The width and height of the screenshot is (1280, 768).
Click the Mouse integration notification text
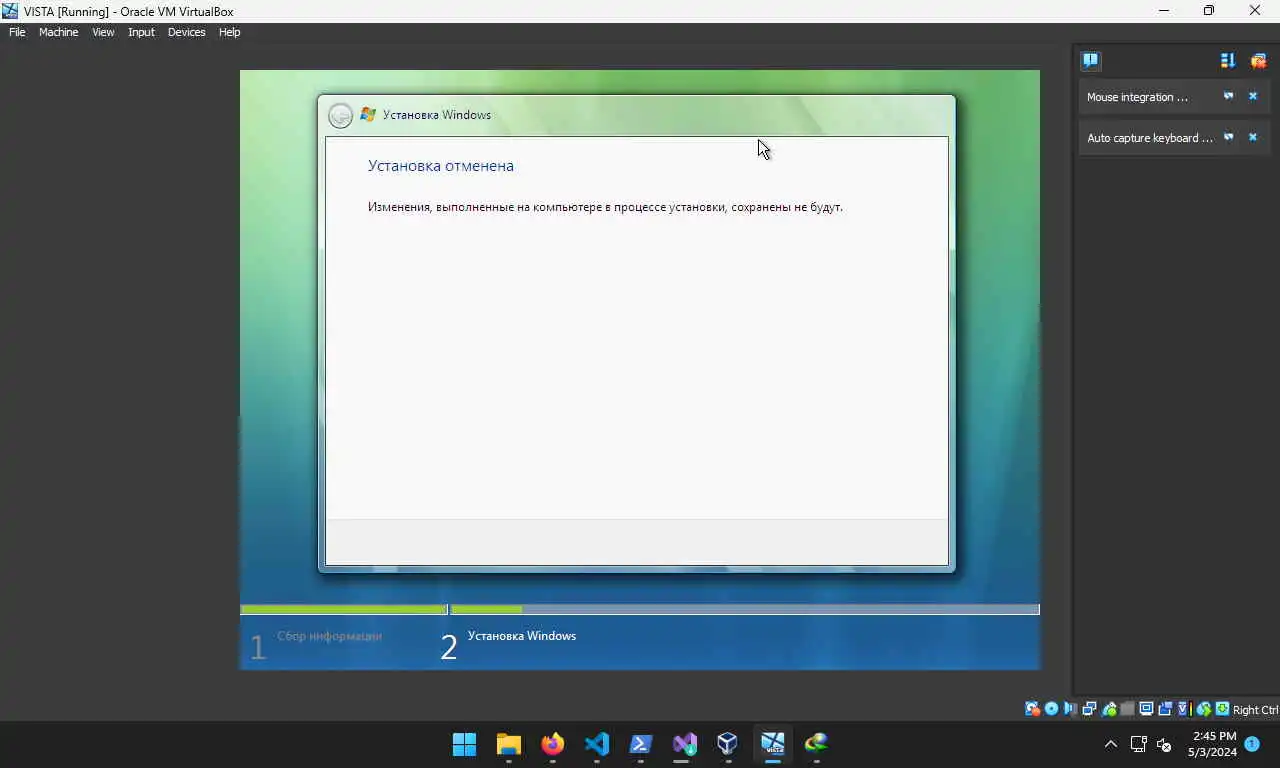pos(1137,97)
